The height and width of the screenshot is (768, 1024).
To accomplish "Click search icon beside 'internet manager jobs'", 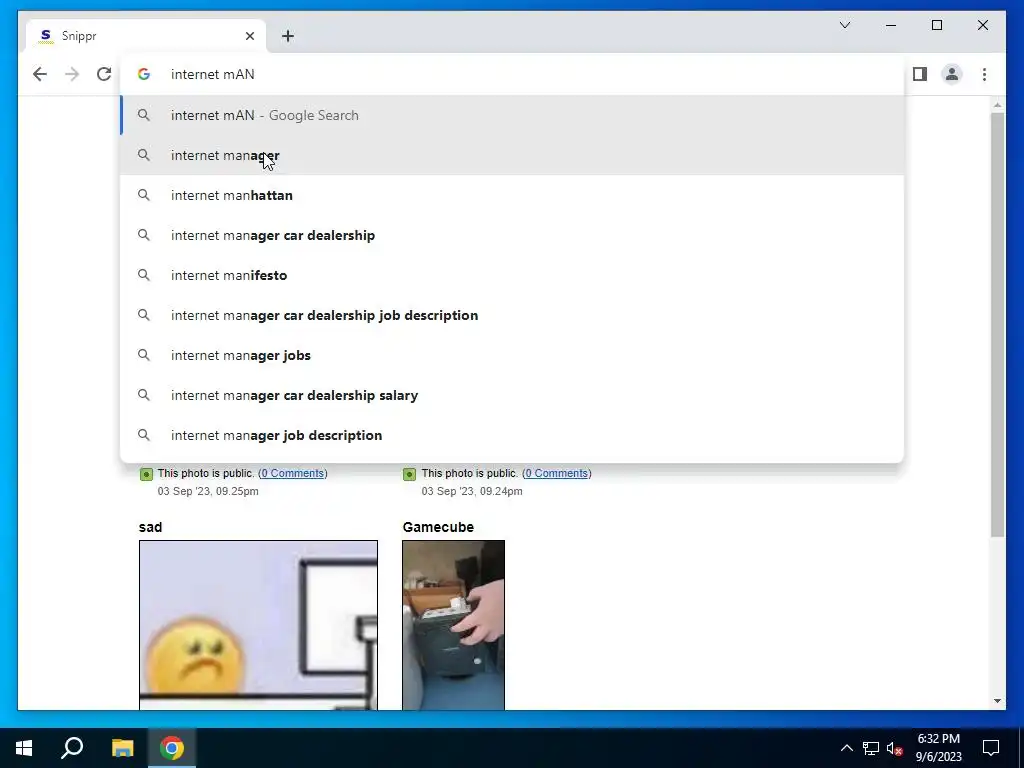I will tap(144, 355).
